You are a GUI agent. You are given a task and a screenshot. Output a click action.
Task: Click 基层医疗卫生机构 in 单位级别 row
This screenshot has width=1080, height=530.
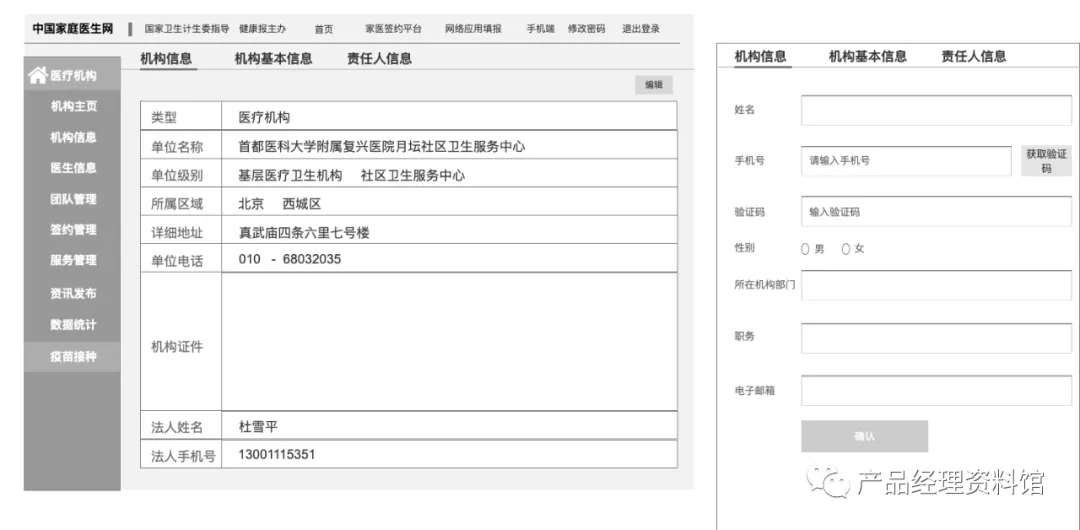pyautogui.click(x=290, y=176)
